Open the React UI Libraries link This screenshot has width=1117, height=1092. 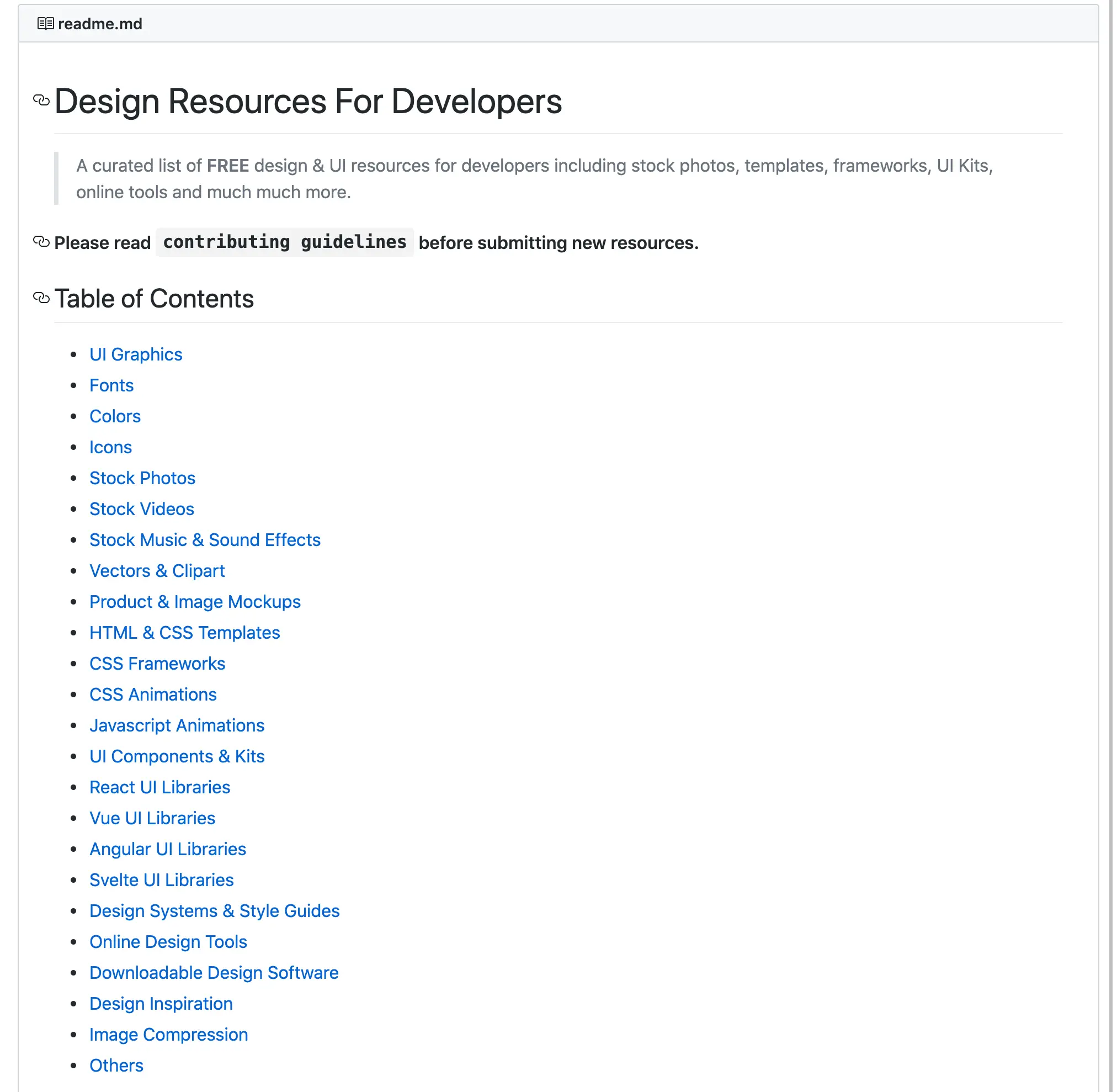tap(159, 788)
